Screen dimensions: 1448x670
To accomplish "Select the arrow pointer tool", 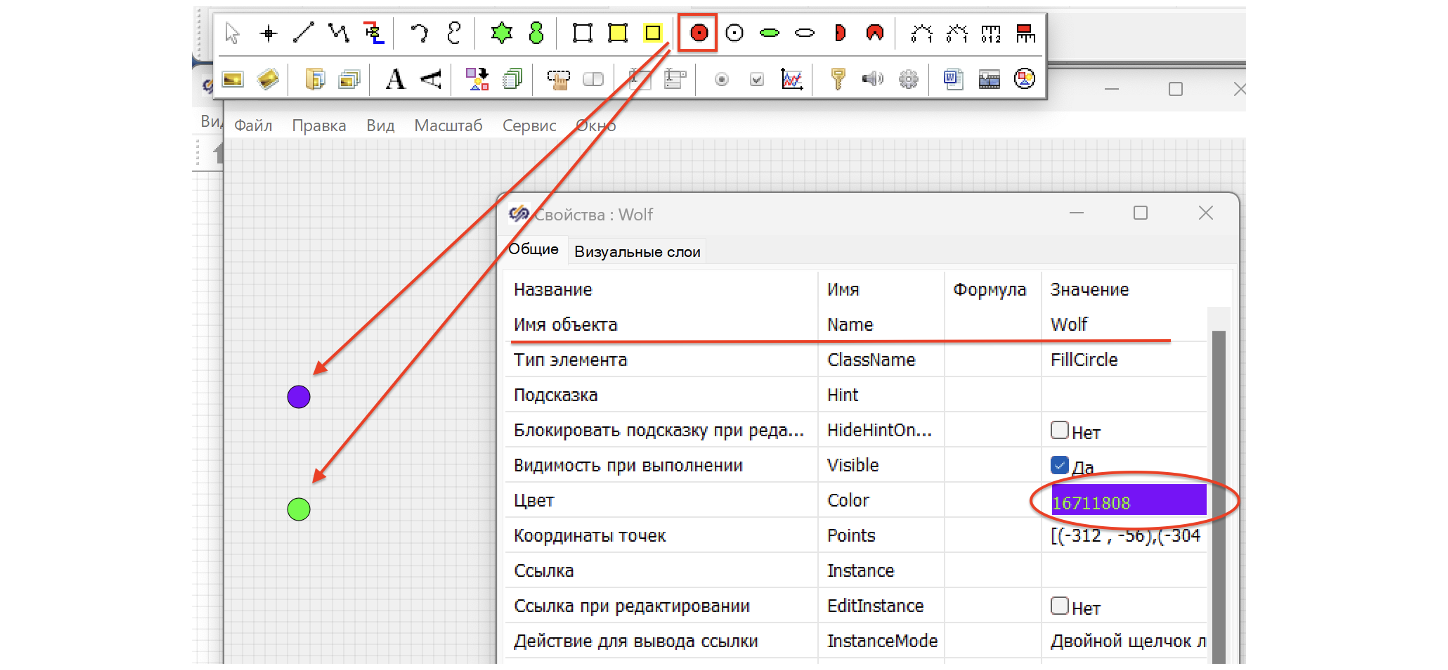I will (x=233, y=34).
